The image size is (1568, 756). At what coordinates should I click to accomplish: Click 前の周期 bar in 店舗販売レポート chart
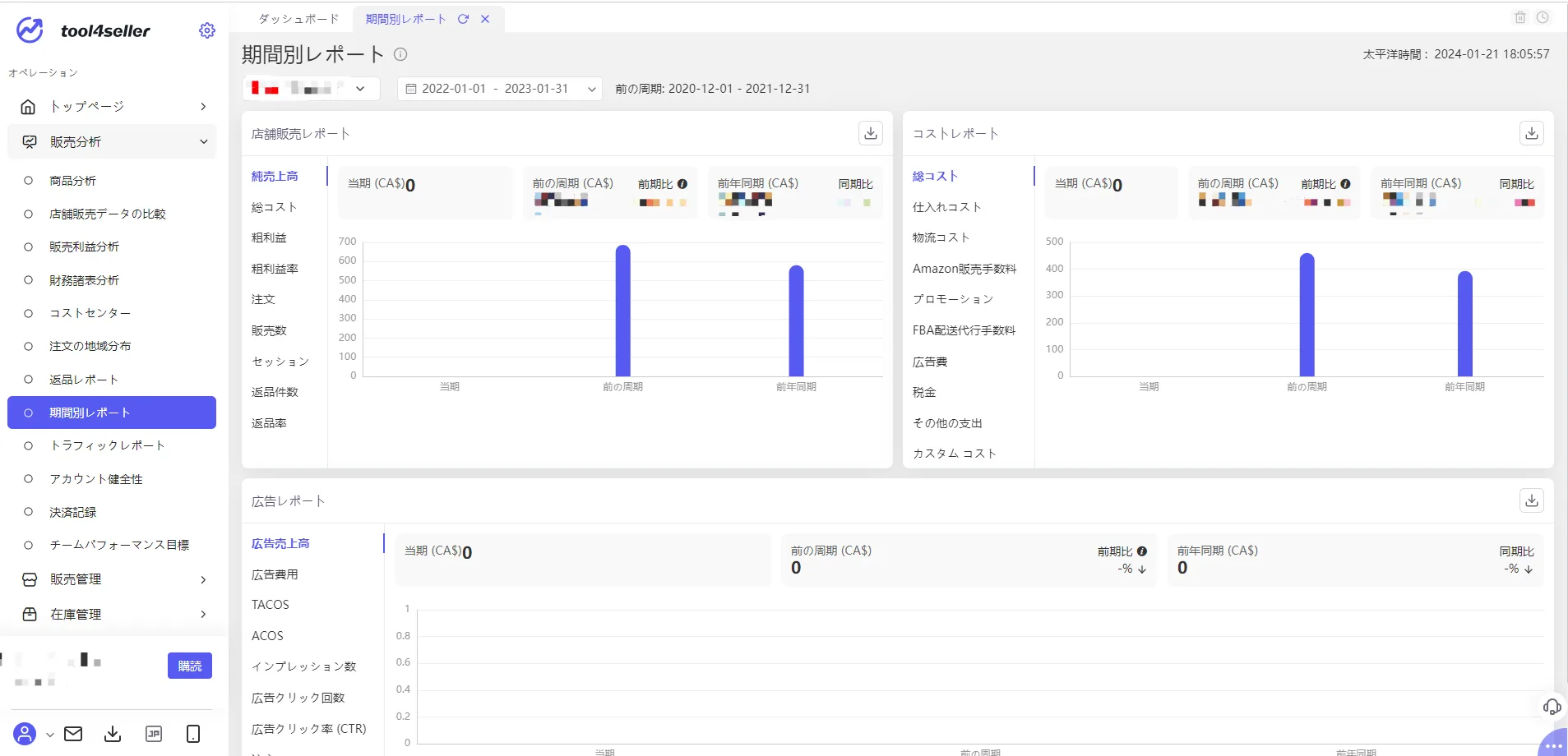[623, 311]
